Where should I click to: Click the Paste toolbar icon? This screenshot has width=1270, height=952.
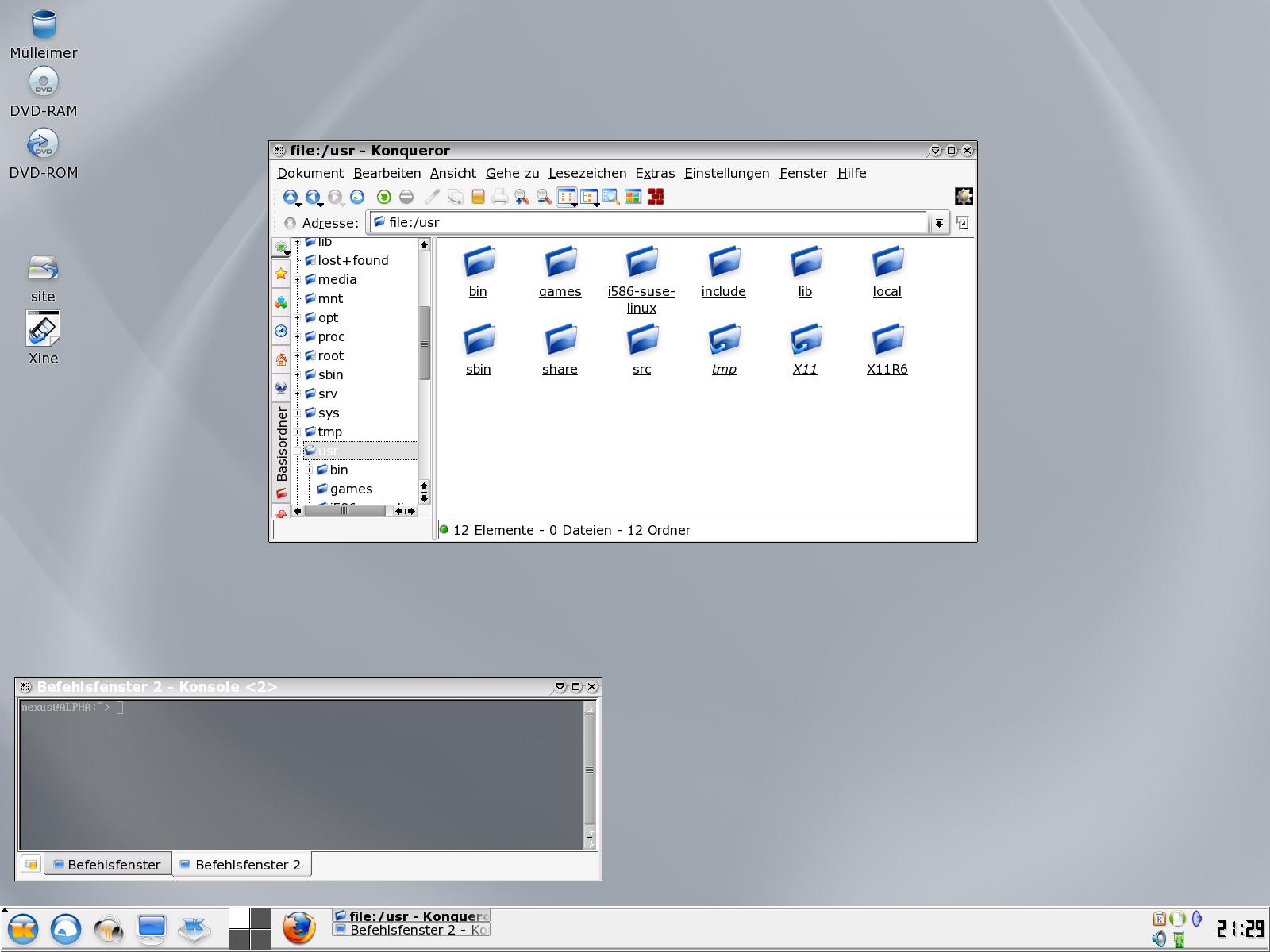coord(478,198)
